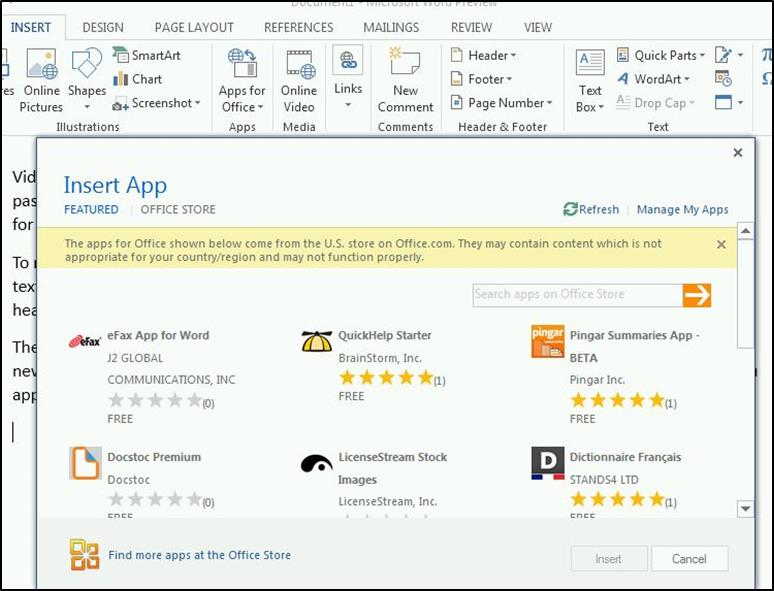774x591 pixels.
Task: Click the dialog scroll down arrow
Action: click(x=745, y=508)
